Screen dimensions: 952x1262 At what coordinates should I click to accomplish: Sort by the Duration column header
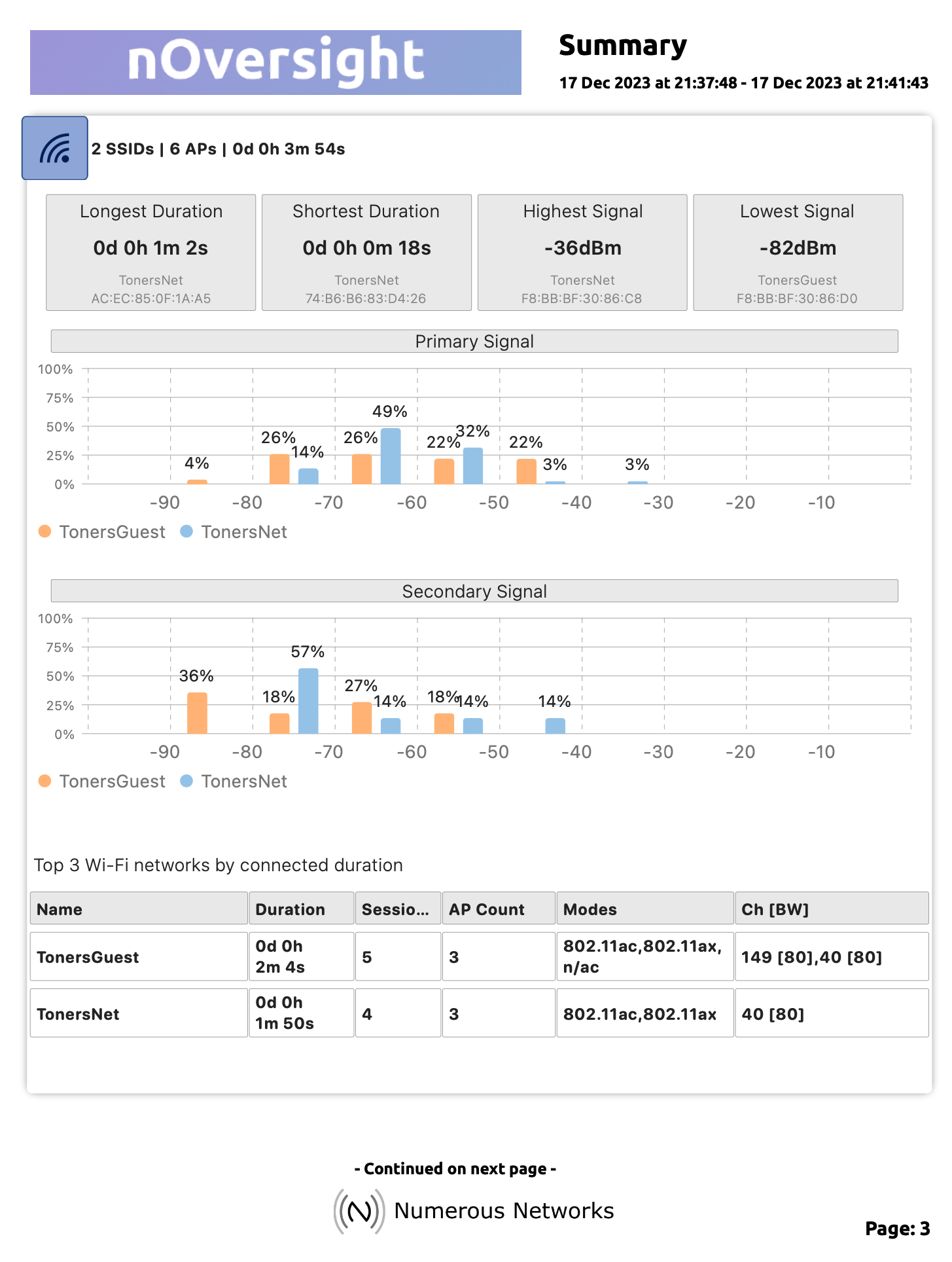[301, 909]
